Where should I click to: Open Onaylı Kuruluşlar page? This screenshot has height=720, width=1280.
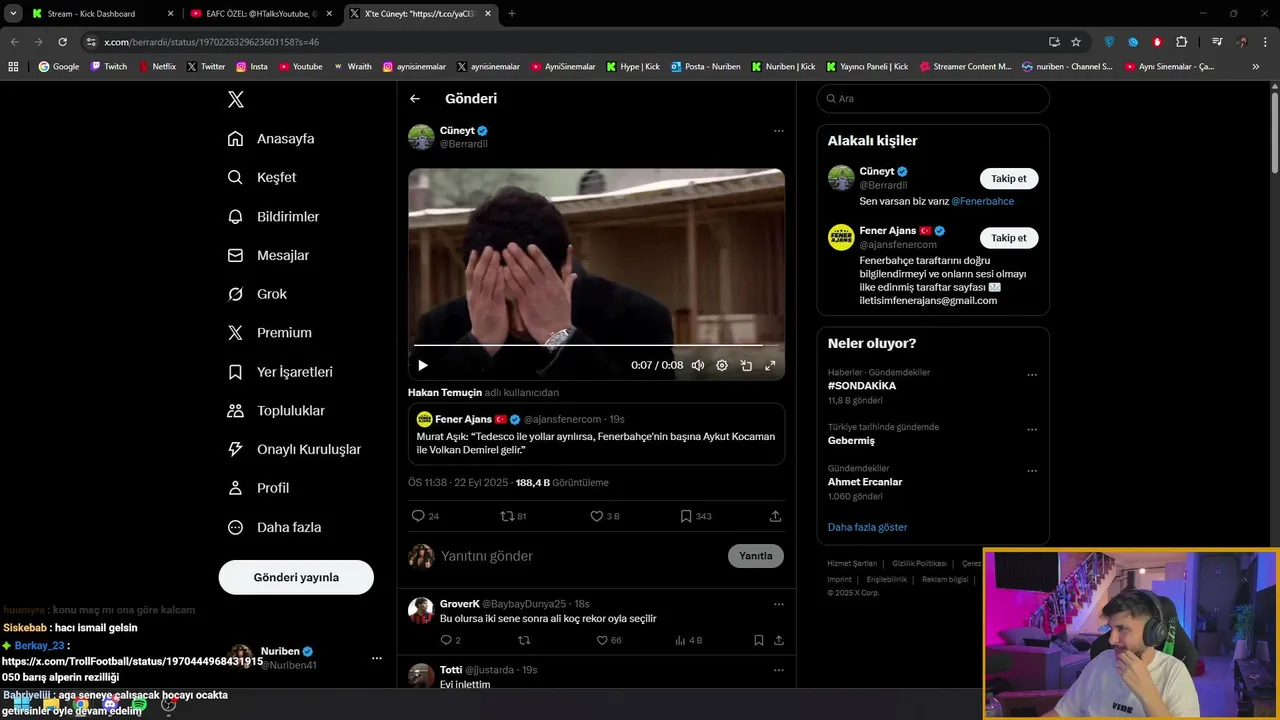[x=294, y=449]
